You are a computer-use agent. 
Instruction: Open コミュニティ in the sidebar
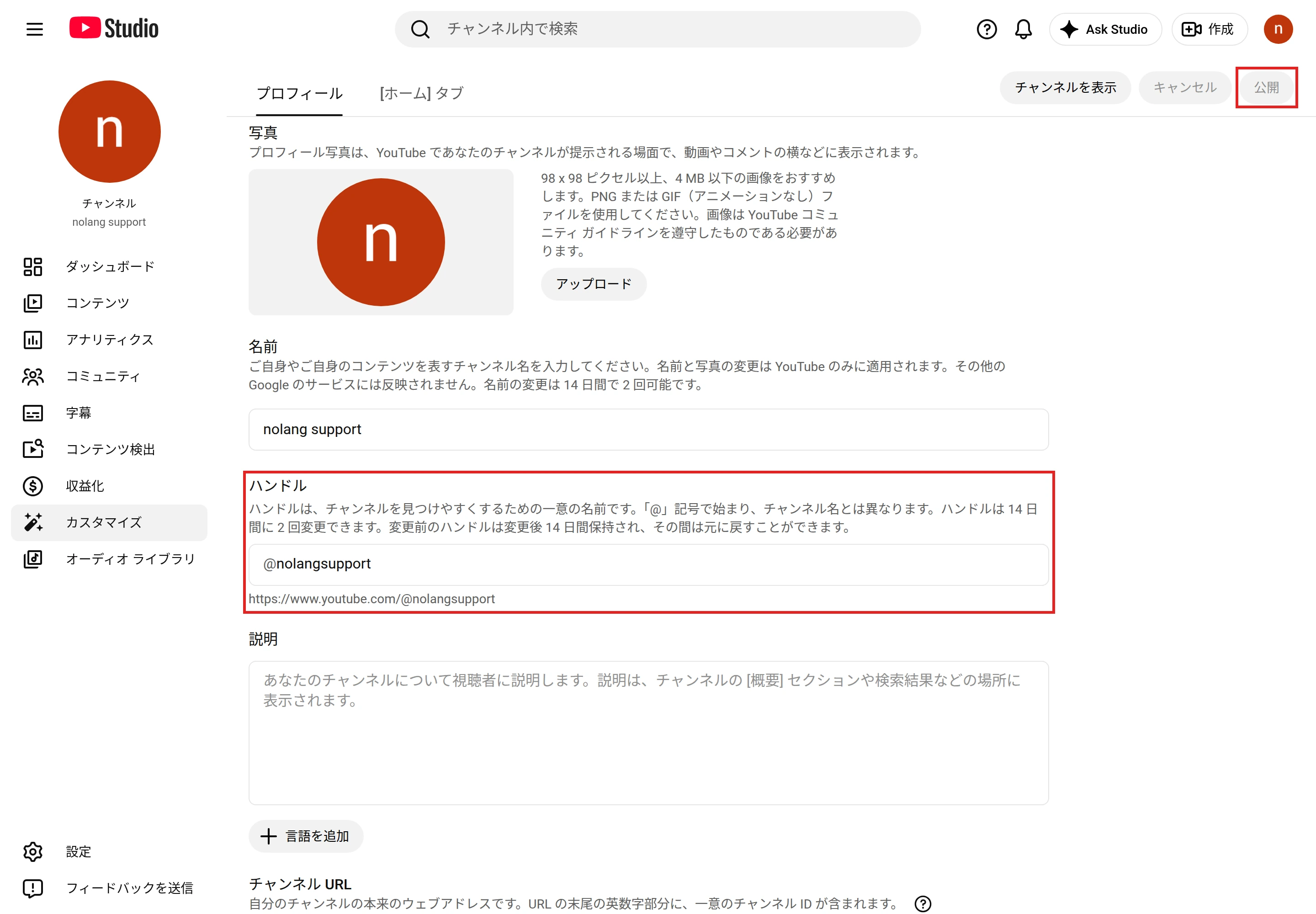tap(109, 376)
